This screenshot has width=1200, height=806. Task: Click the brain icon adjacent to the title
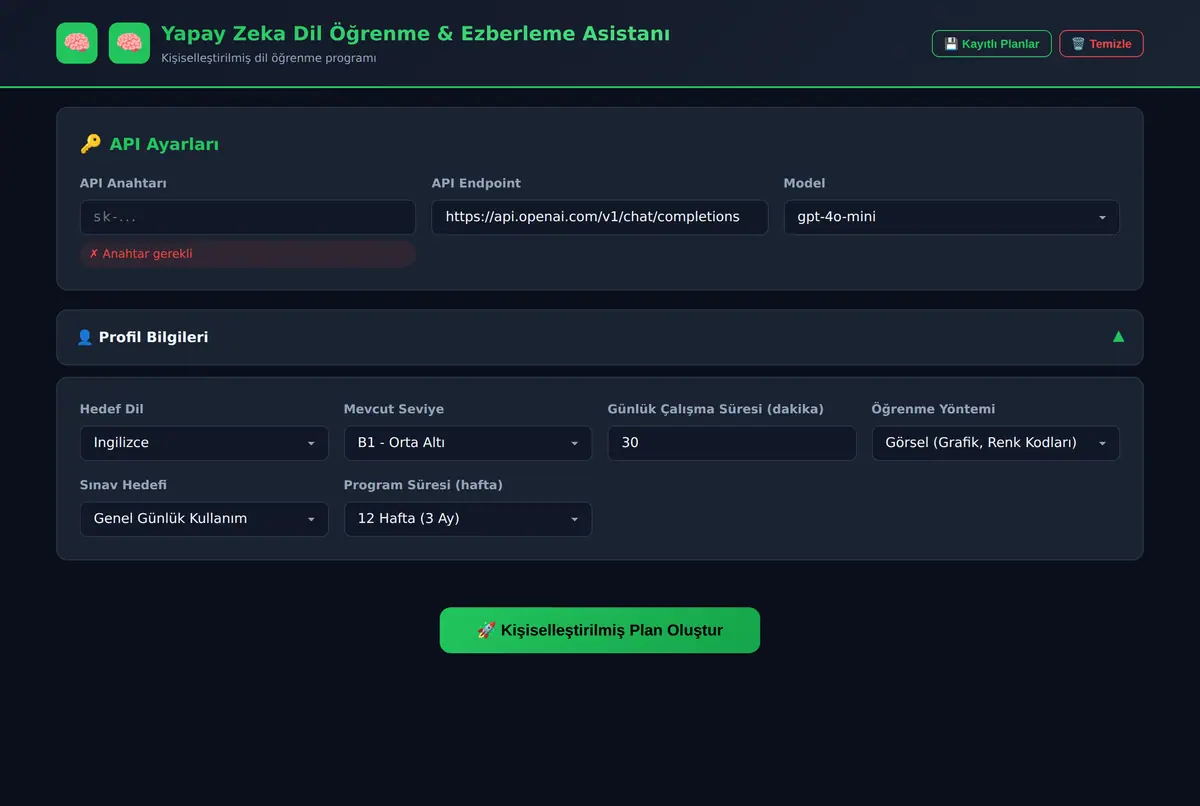pyautogui.click(x=129, y=43)
